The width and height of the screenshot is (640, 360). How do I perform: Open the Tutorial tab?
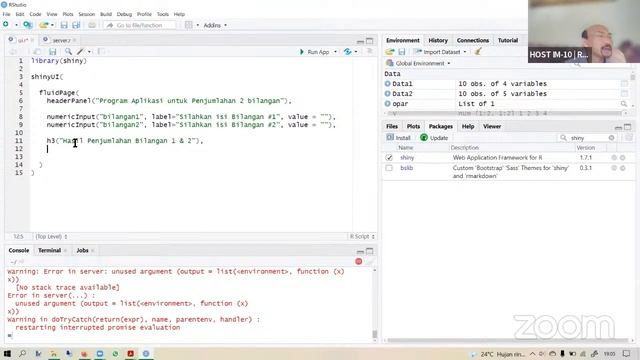[508, 40]
